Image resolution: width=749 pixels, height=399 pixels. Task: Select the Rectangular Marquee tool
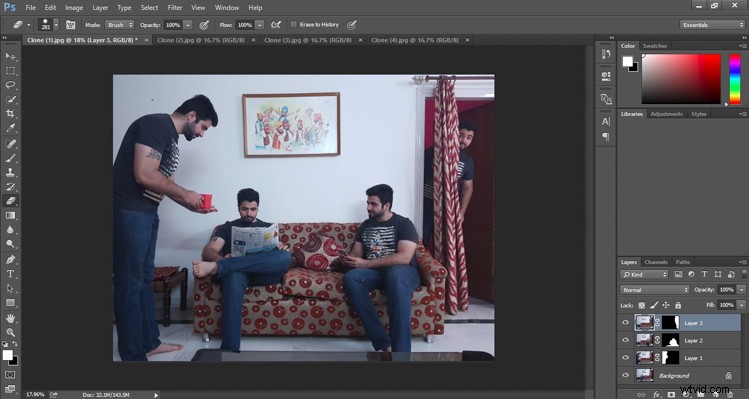[10, 71]
